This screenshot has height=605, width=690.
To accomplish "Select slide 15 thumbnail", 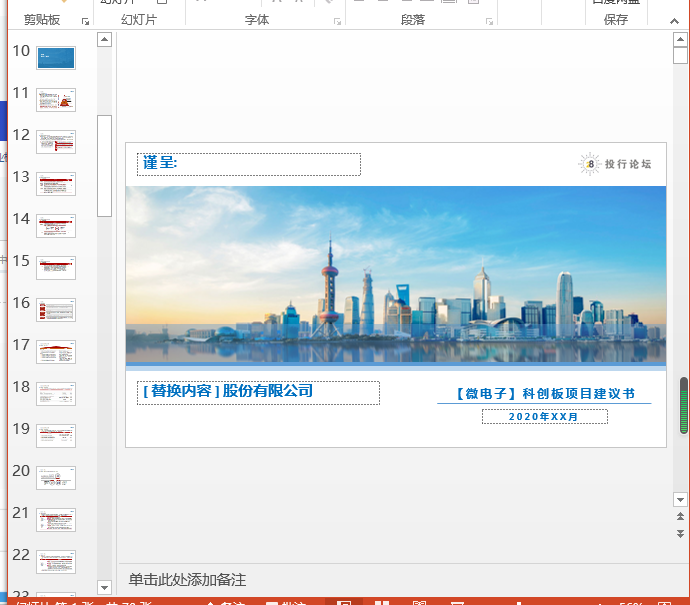I will coord(56,268).
